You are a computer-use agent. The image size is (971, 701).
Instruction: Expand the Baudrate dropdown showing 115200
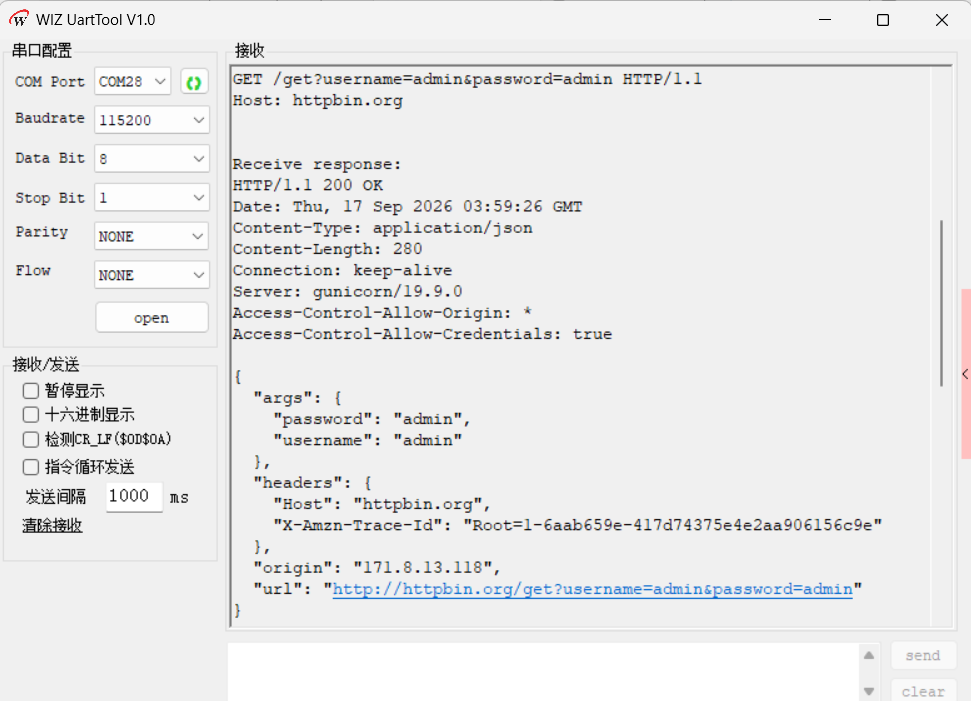click(152, 120)
